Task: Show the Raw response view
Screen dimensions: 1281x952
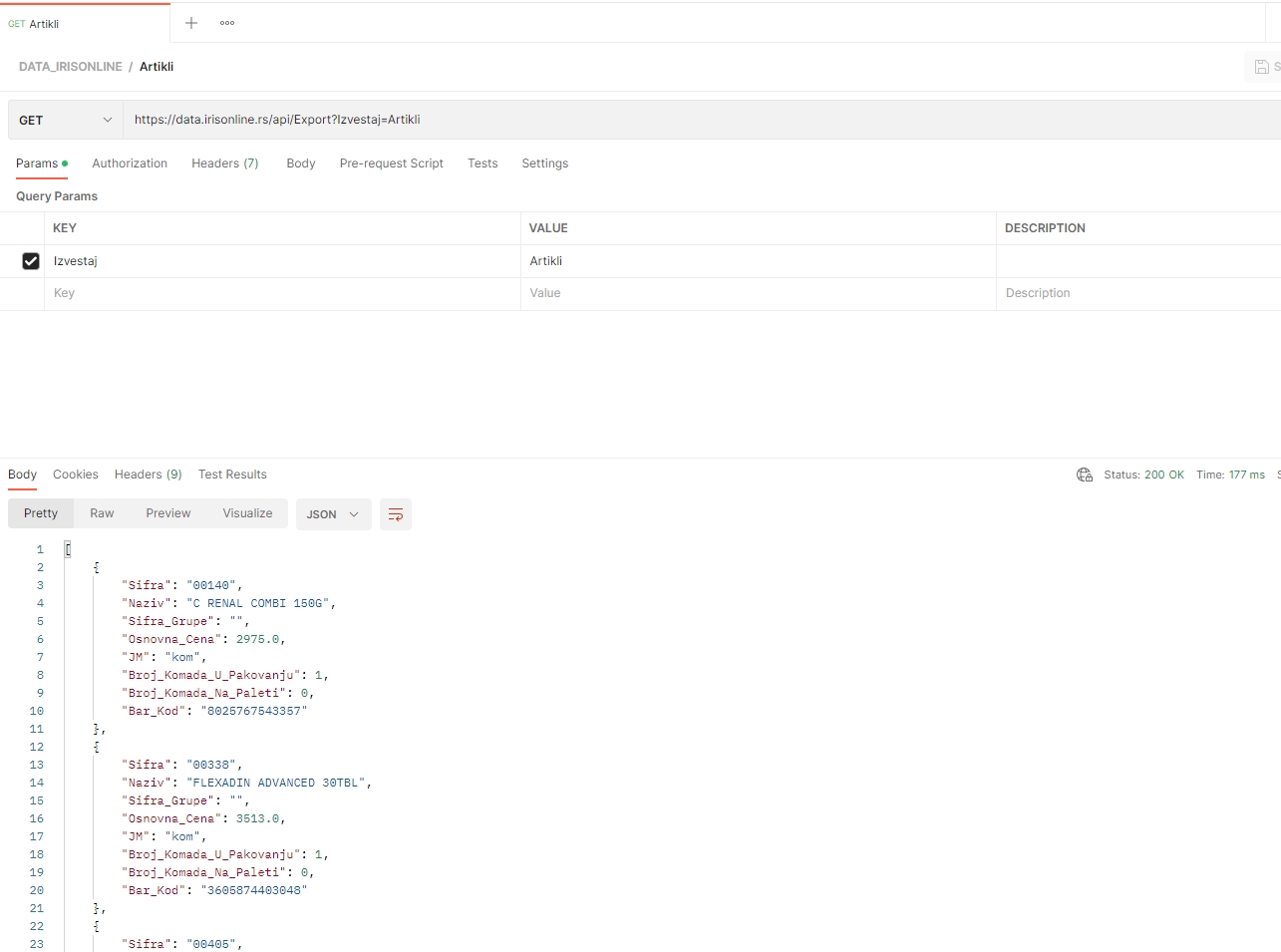Action: 102,513
